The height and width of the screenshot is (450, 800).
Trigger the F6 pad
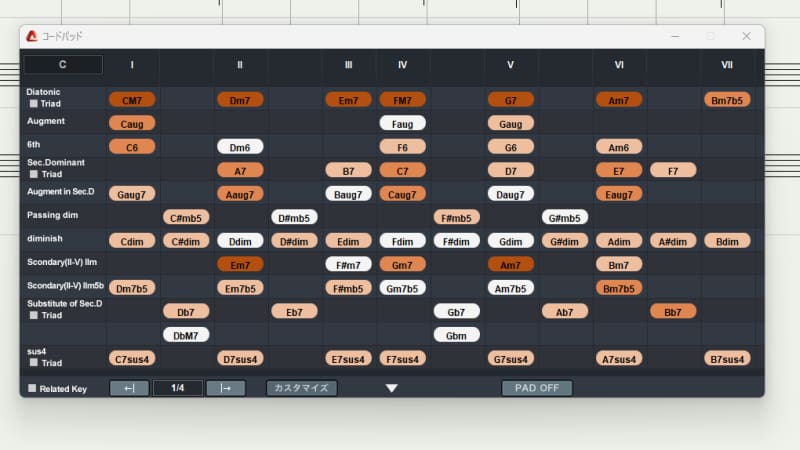tap(402, 147)
